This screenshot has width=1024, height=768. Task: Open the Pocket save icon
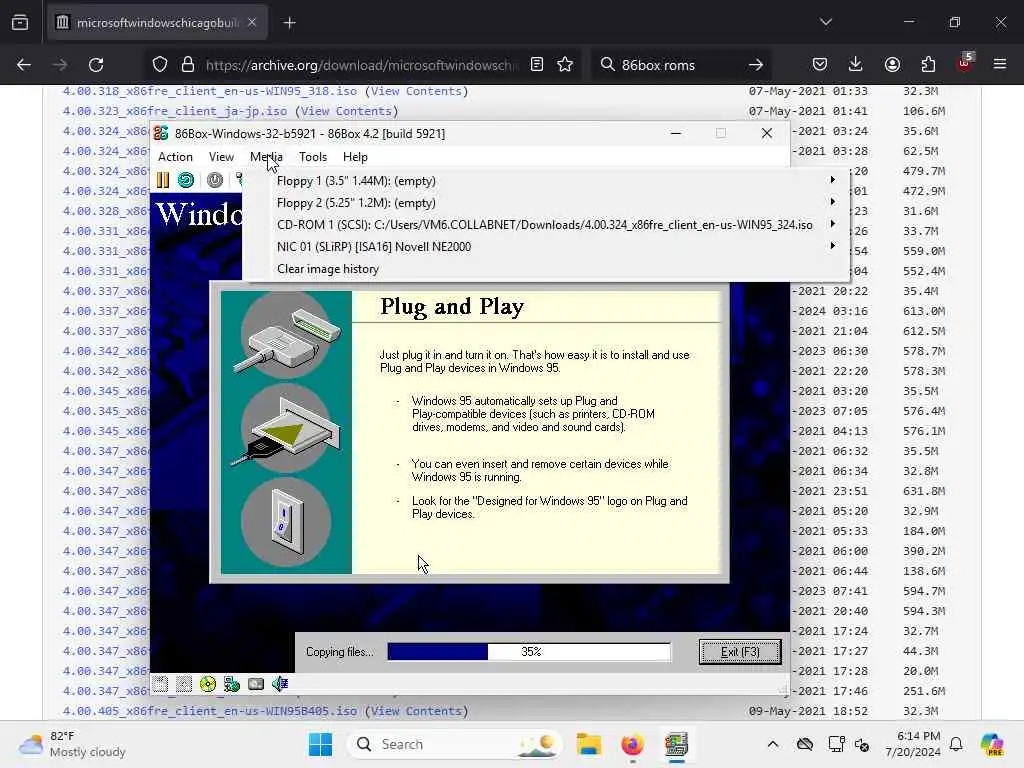coord(820,65)
